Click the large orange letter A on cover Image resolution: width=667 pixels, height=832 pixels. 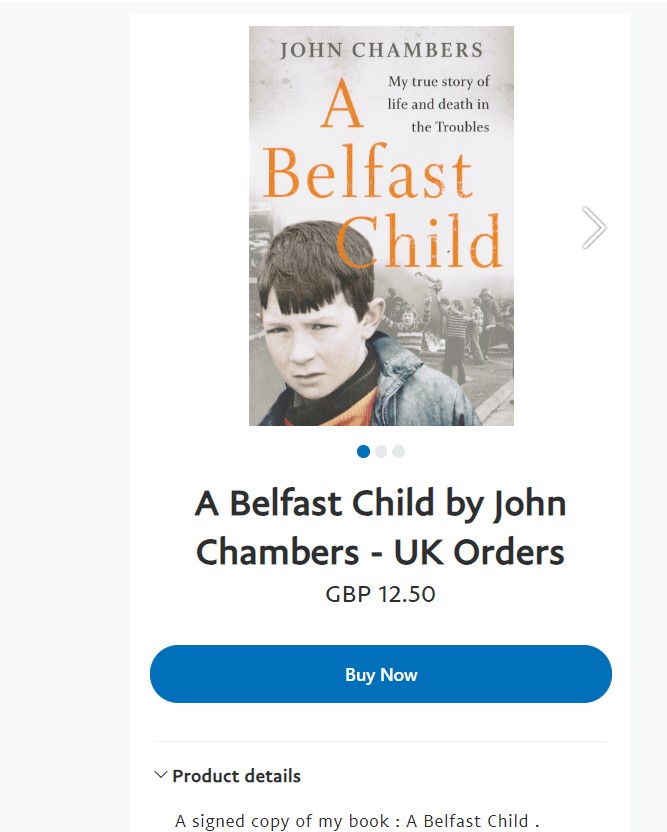340,108
